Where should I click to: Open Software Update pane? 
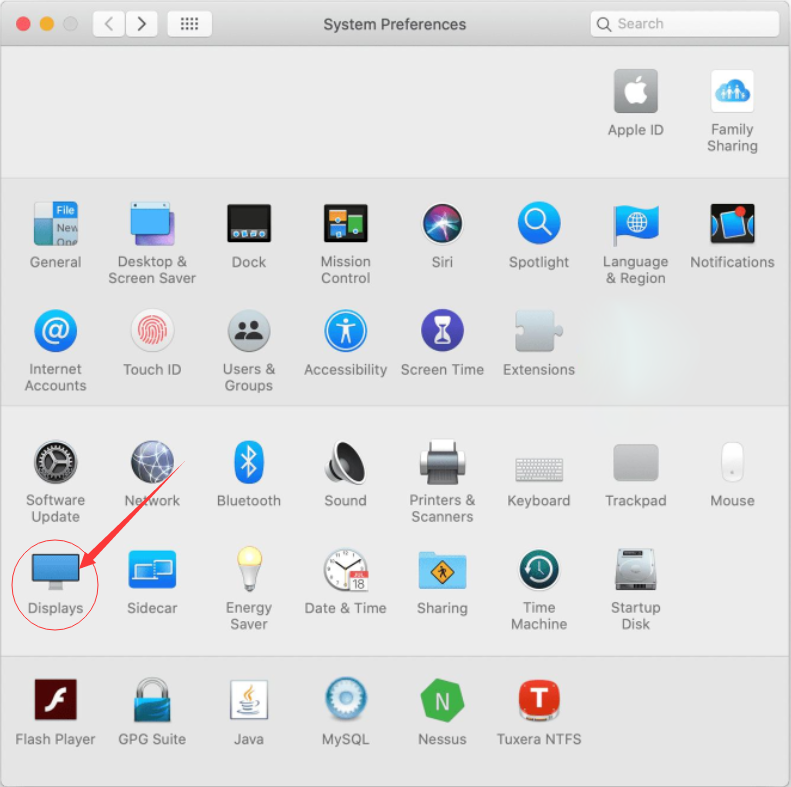coord(55,462)
